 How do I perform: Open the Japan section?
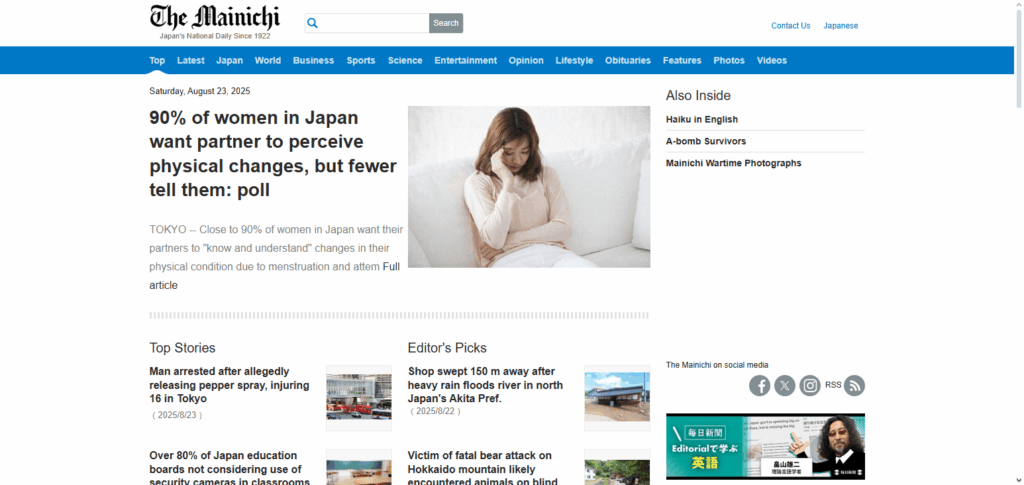pos(229,60)
